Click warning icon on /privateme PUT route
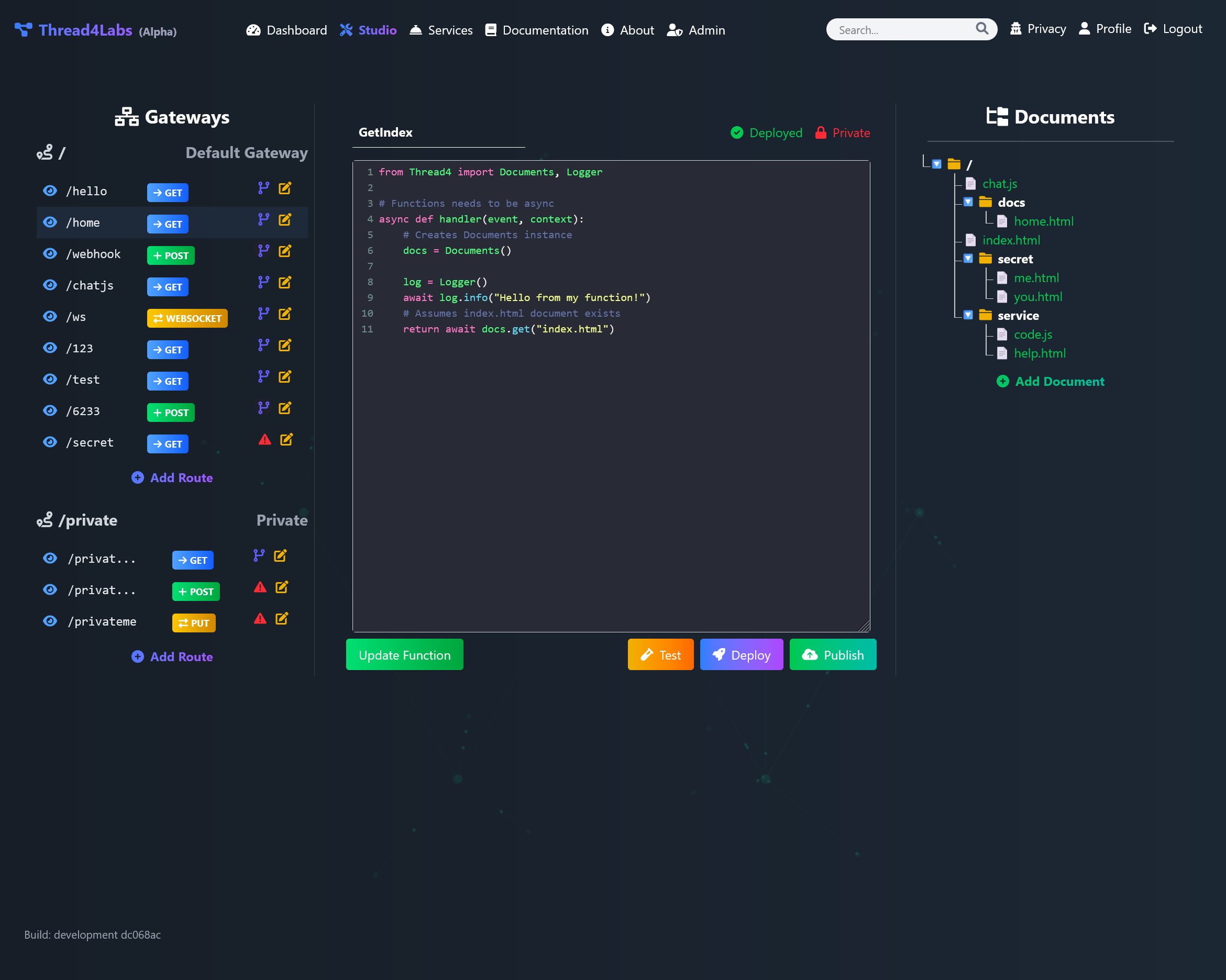 [260, 618]
